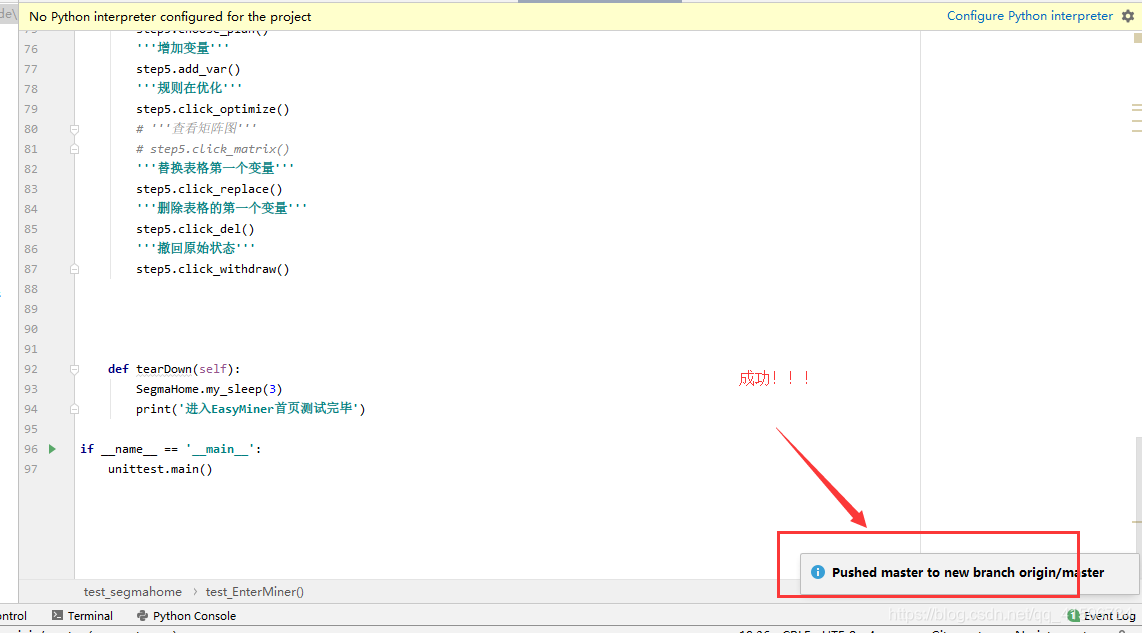
Task: Click the docstring '撤回原始状态' on line 86
Action: point(196,248)
